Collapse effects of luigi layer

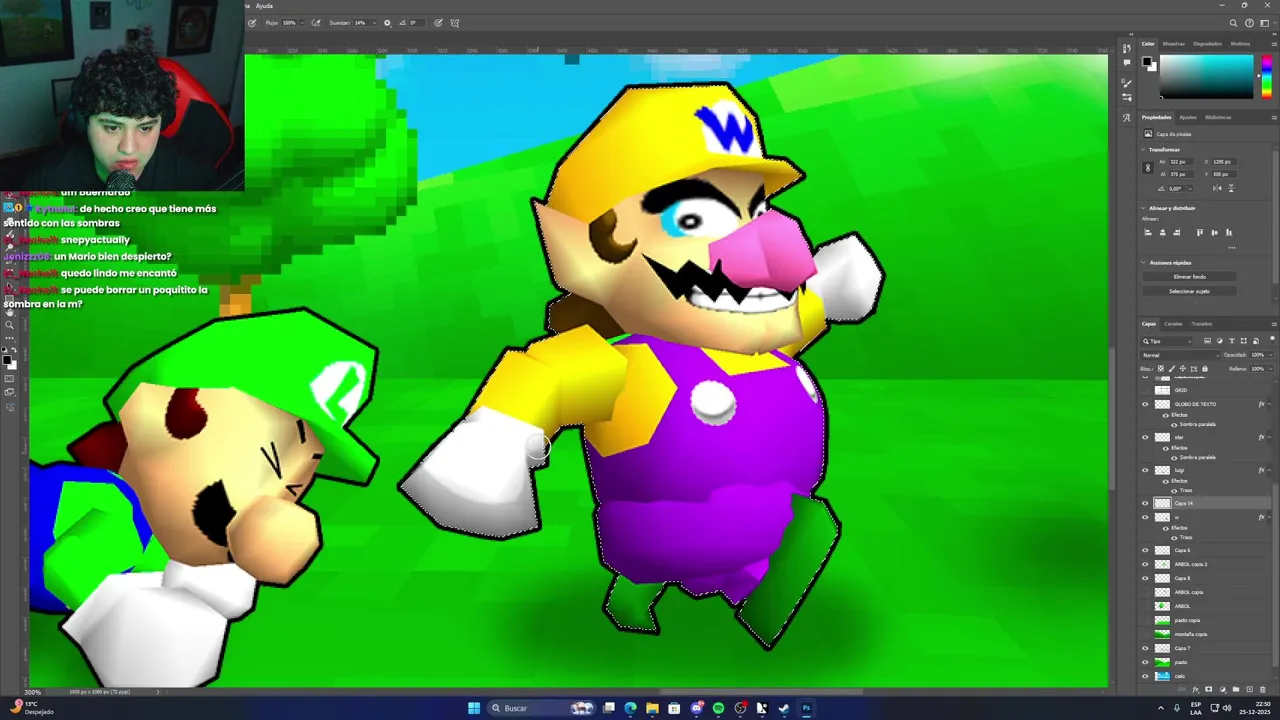pyautogui.click(x=1271, y=470)
